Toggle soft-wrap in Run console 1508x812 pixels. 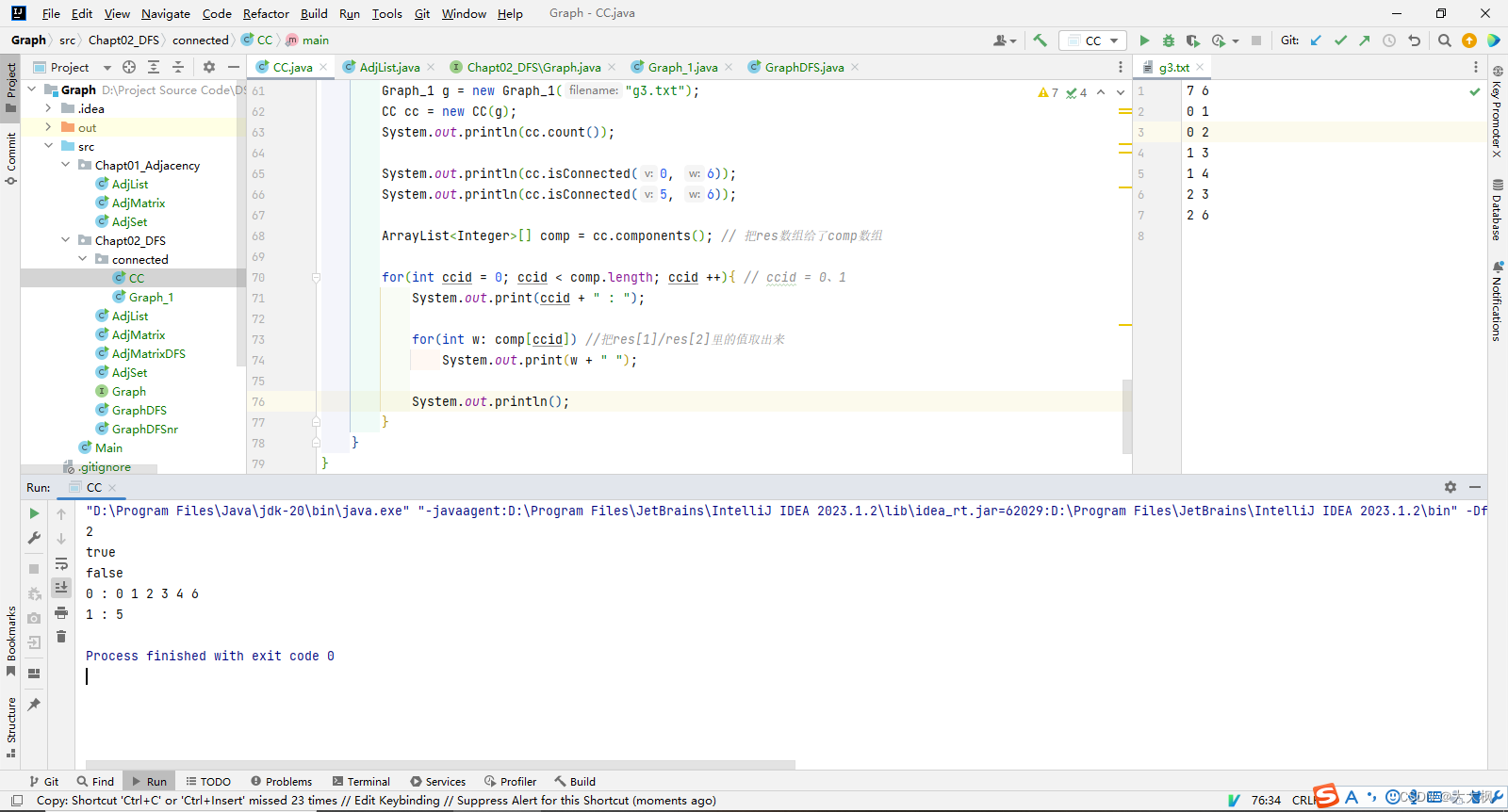(x=61, y=563)
